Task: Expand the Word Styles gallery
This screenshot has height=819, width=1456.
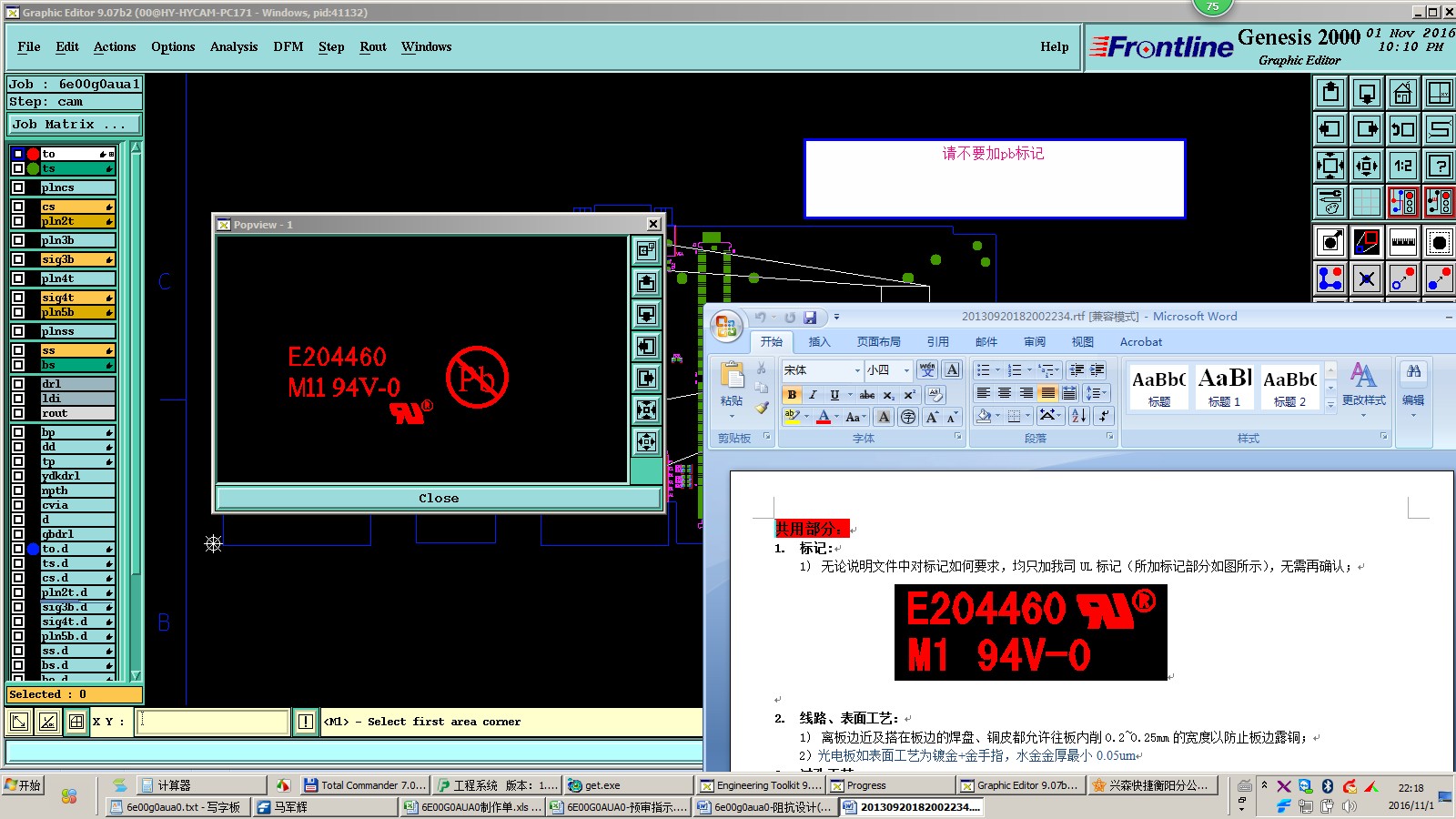Action: tap(1330, 404)
